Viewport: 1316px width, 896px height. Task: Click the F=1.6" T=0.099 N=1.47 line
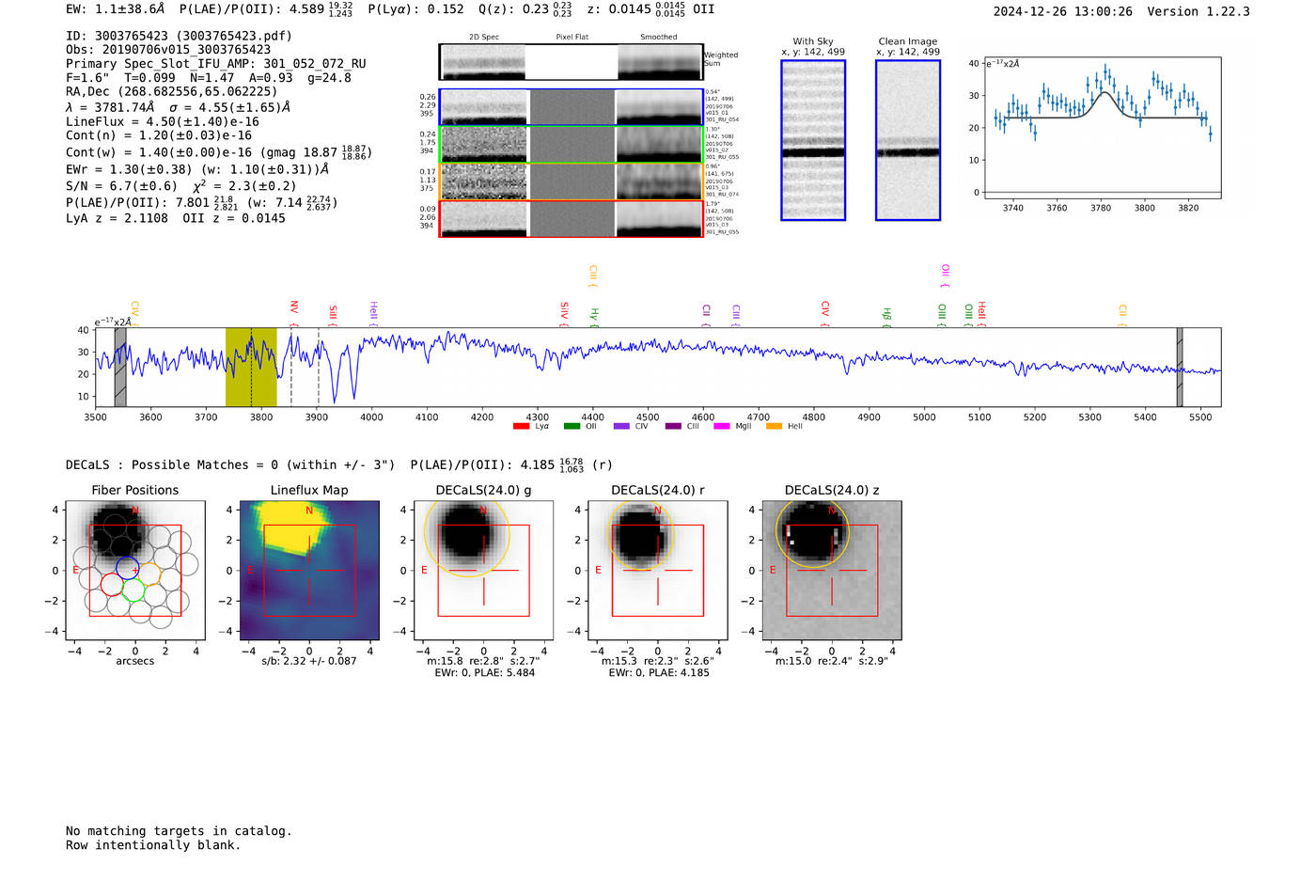pos(209,78)
